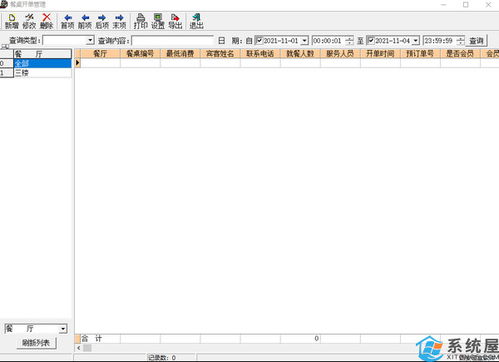This screenshot has width=499, height=362.
Task: Click in the 23:59:59 end time field
Action: coord(440,41)
